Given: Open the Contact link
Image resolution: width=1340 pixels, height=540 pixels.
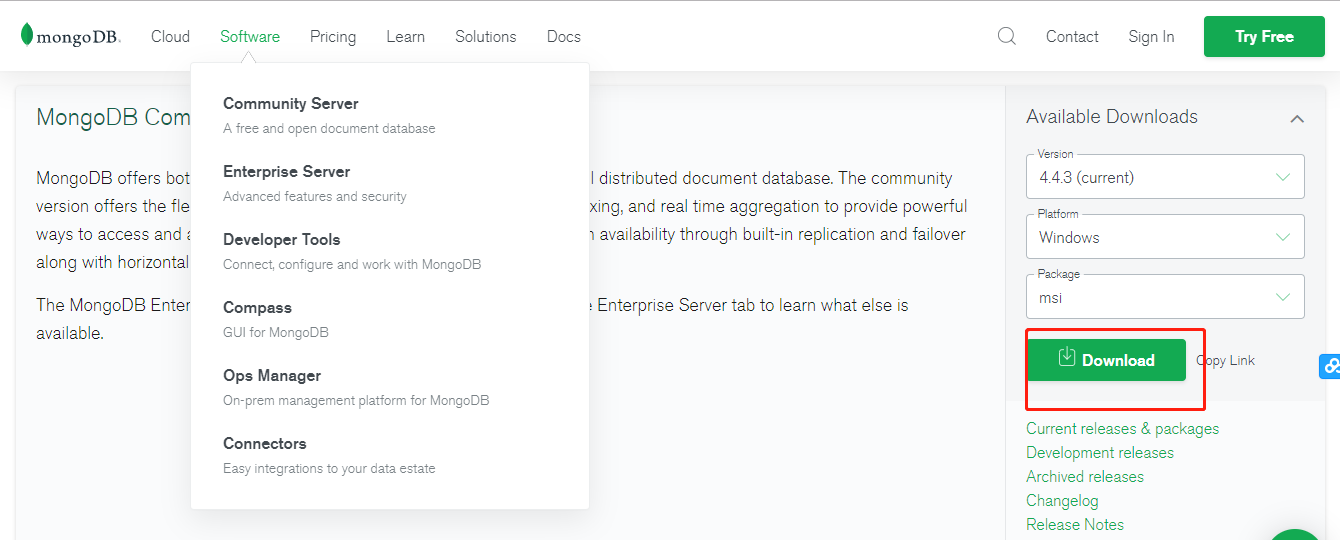Looking at the screenshot, I should pos(1072,36).
